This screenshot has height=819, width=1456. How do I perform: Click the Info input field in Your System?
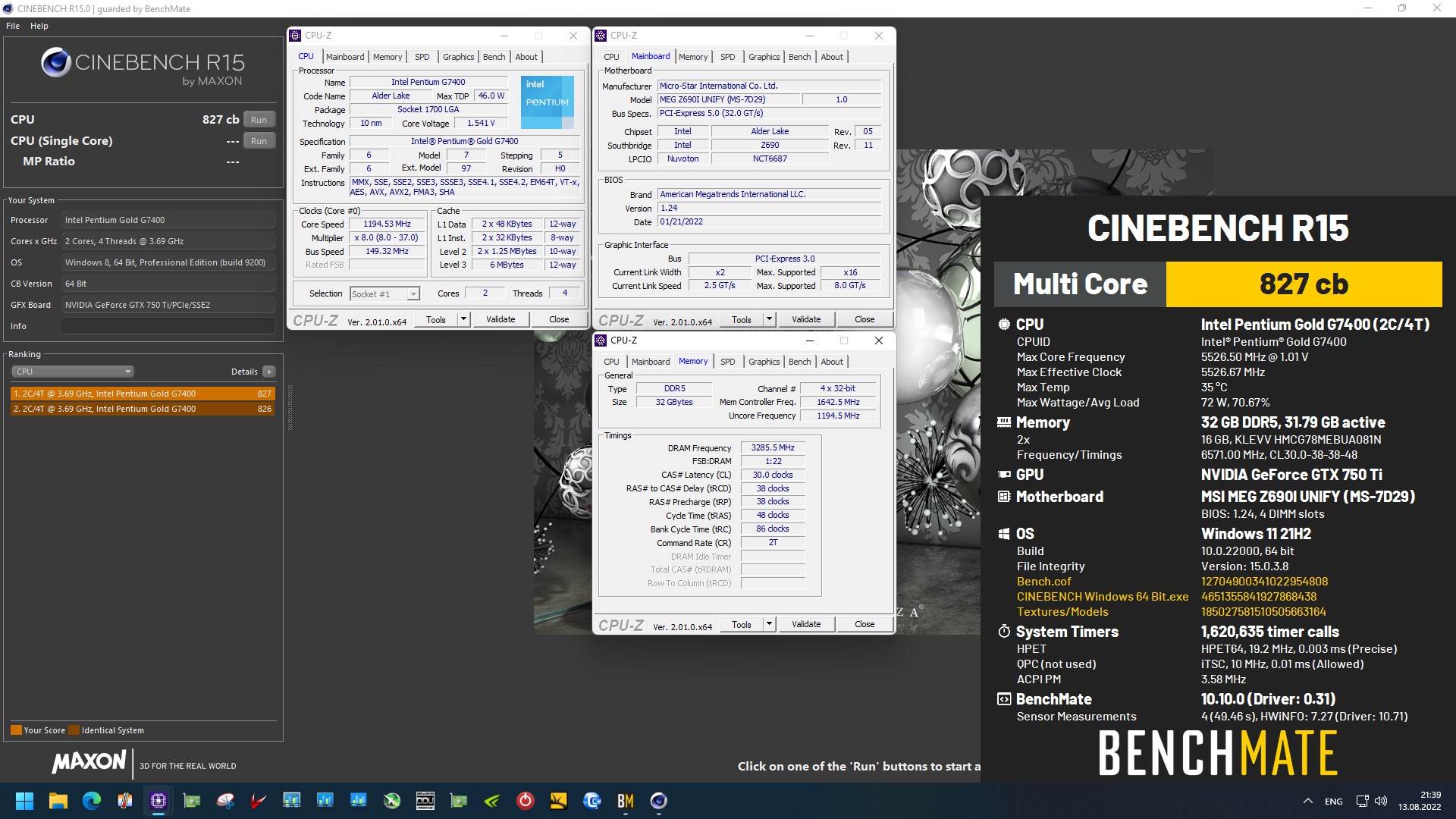[168, 326]
